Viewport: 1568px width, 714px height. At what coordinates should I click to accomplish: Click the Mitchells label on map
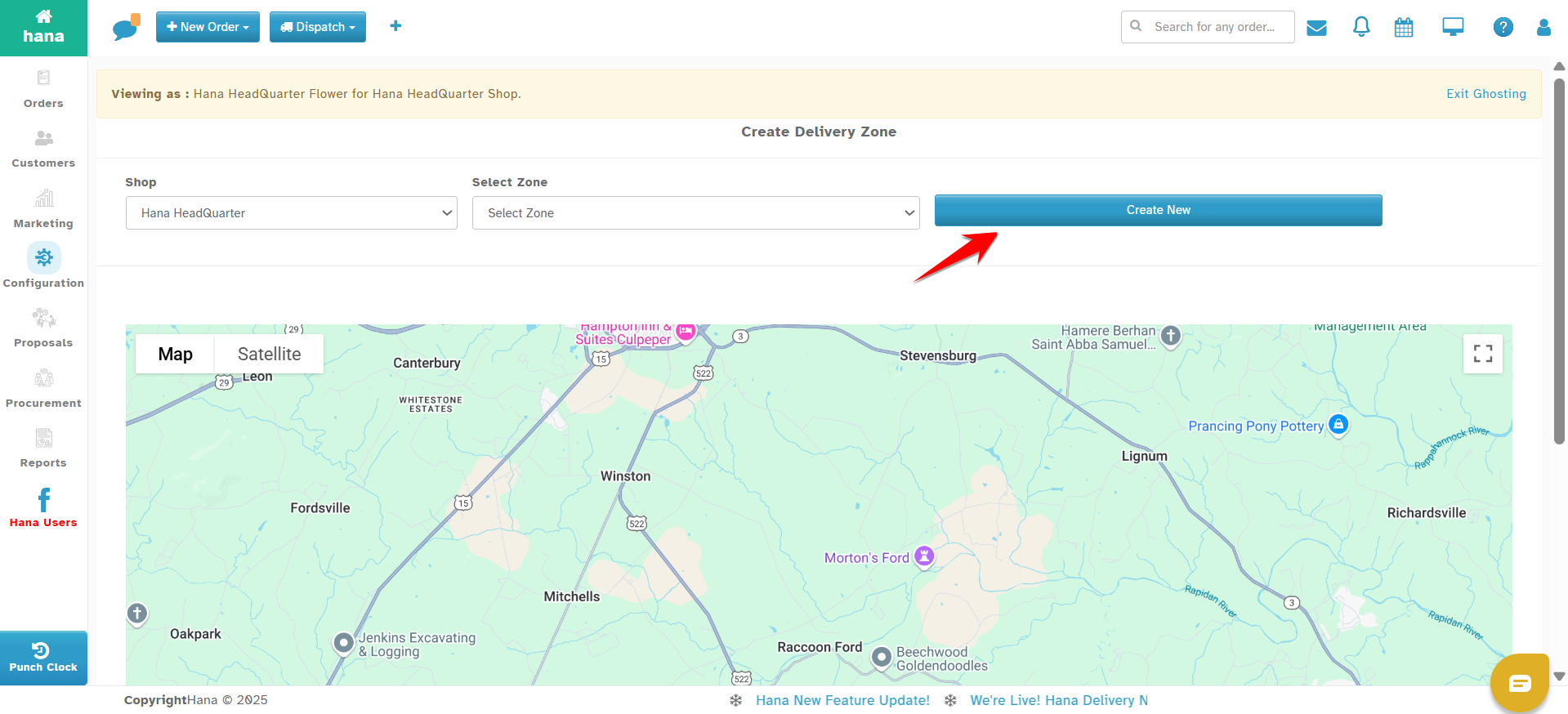[572, 597]
